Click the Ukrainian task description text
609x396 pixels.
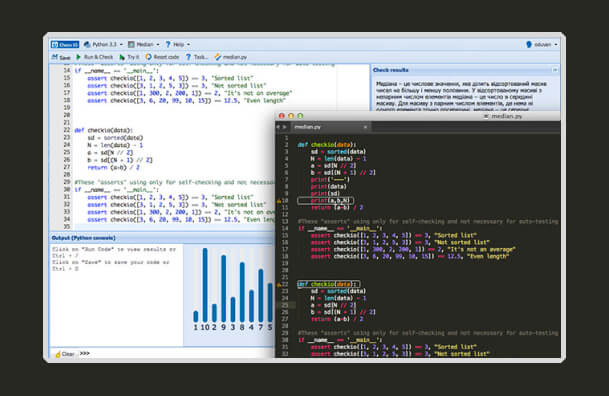(x=461, y=96)
